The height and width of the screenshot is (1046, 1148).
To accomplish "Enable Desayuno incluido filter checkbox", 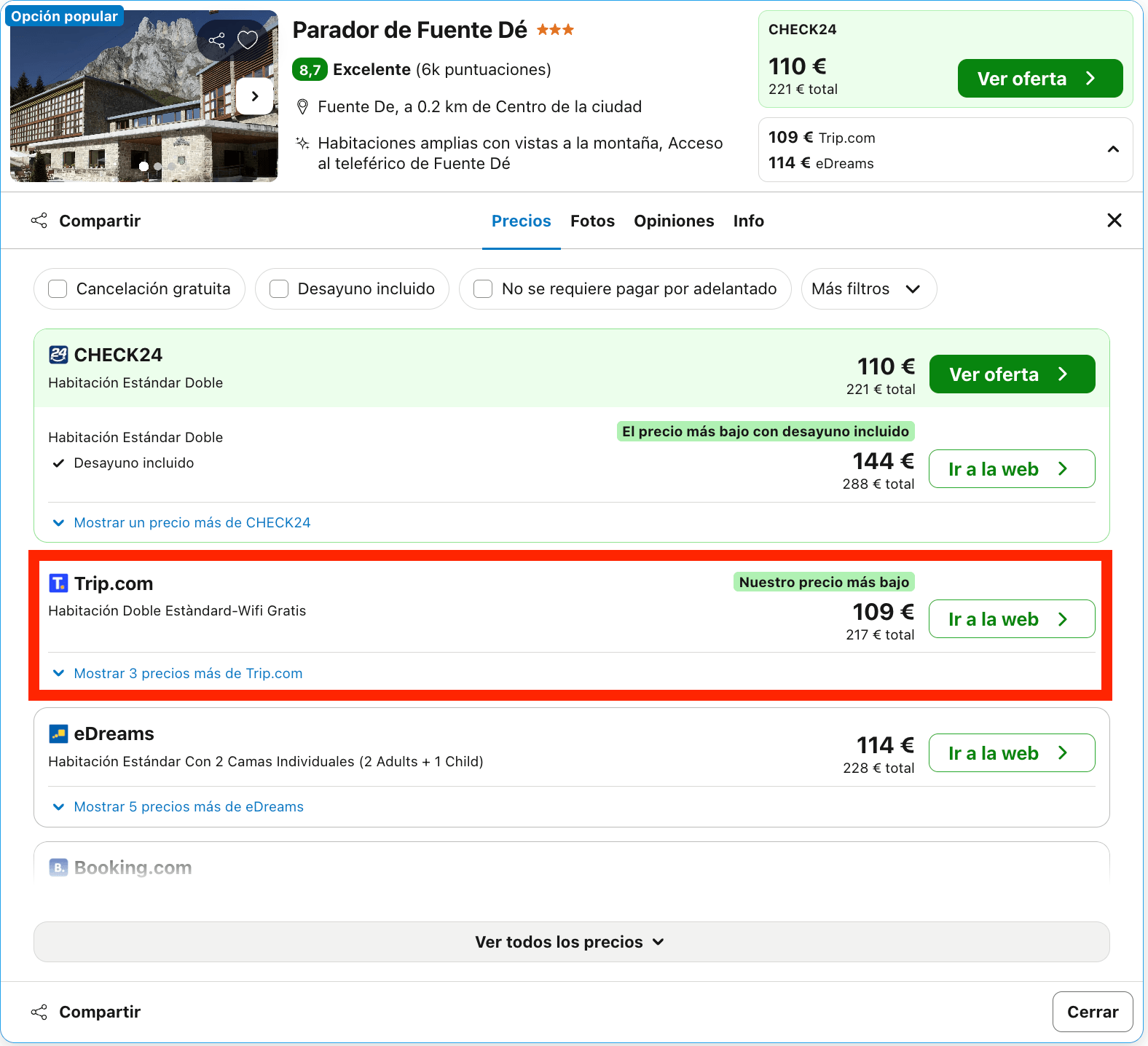I will pyautogui.click(x=279, y=289).
